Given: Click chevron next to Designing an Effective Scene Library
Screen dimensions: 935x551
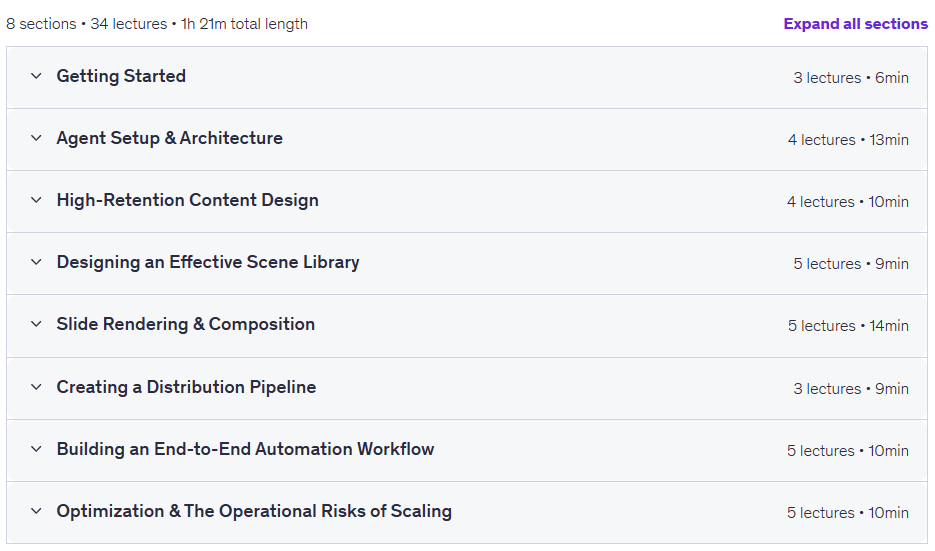Looking at the screenshot, I should (x=36, y=262).
